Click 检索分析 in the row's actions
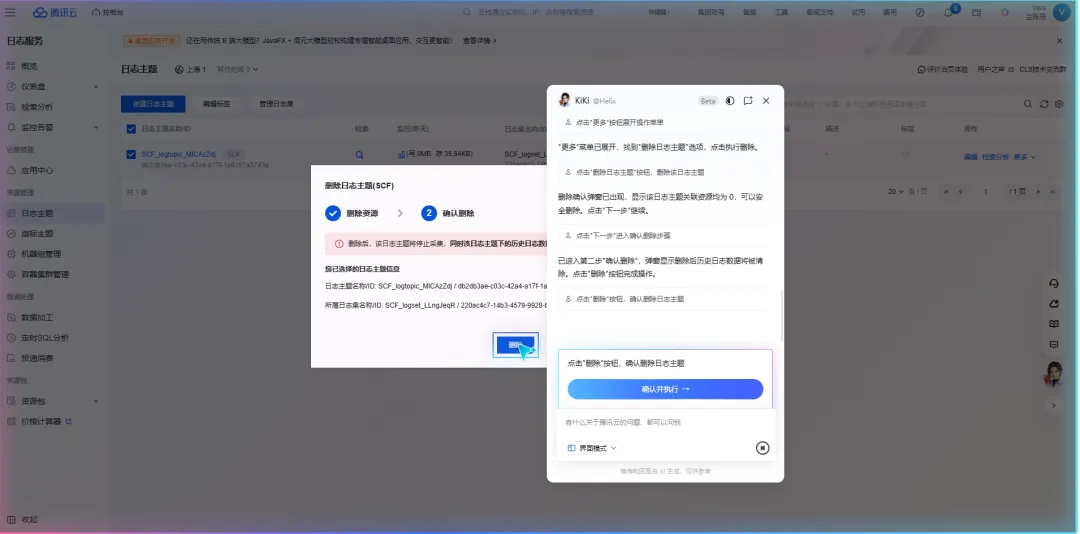This screenshot has height=534, width=1080. tap(995, 157)
